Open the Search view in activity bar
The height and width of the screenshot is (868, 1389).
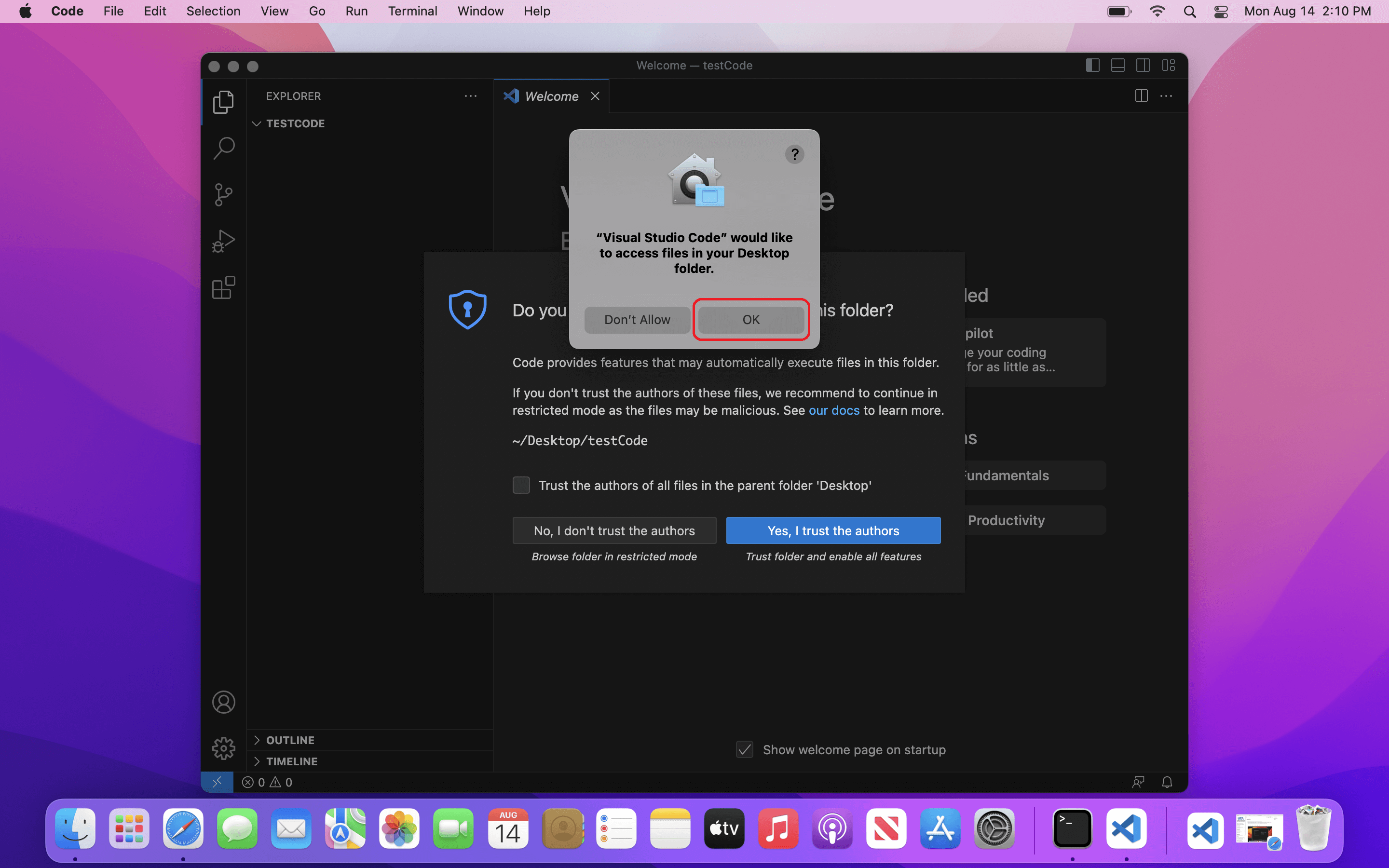tap(223, 148)
